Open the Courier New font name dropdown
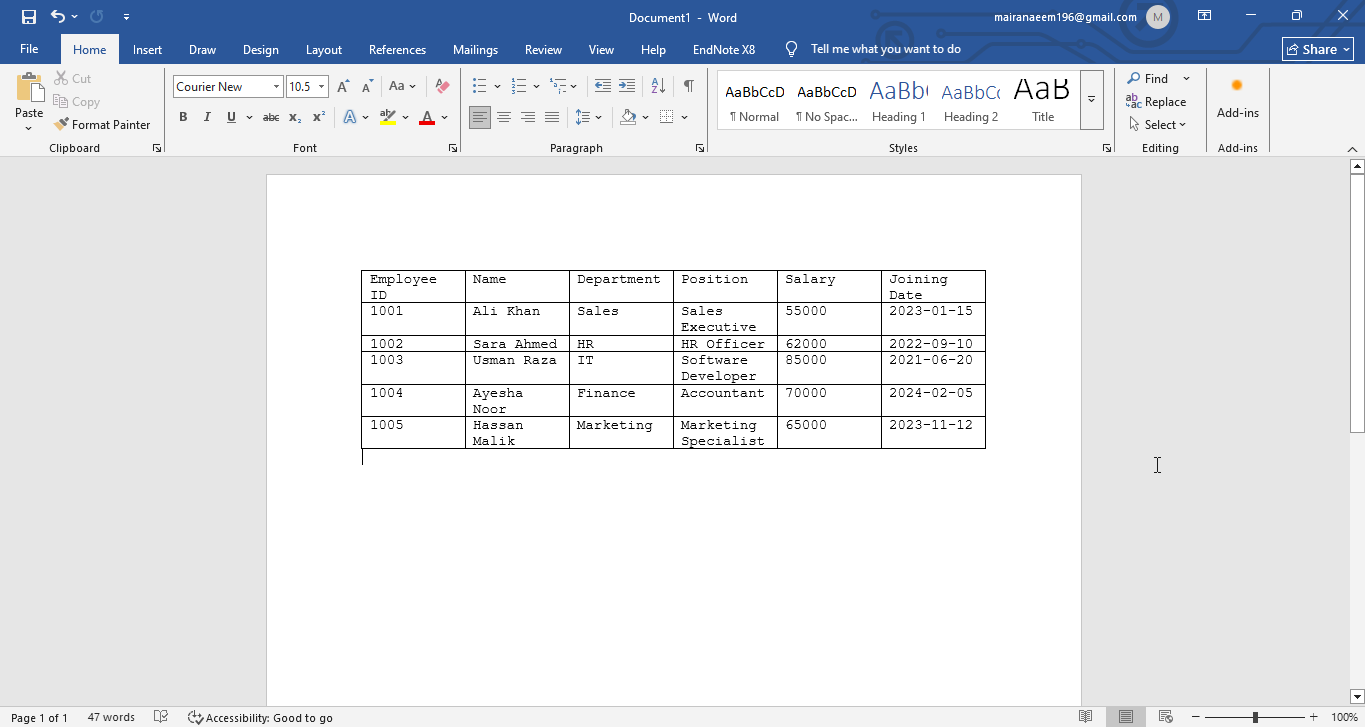This screenshot has height=727, width=1365. point(276,87)
